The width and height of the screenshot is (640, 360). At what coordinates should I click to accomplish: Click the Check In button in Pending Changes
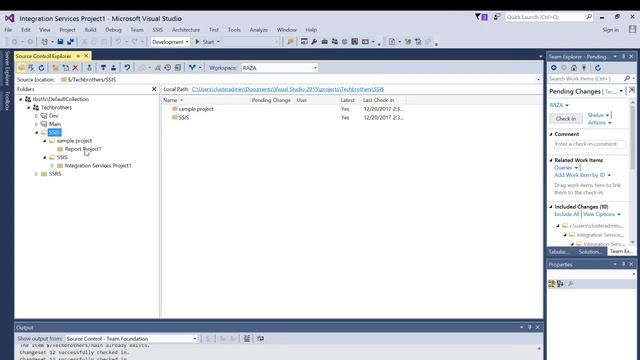pos(566,119)
